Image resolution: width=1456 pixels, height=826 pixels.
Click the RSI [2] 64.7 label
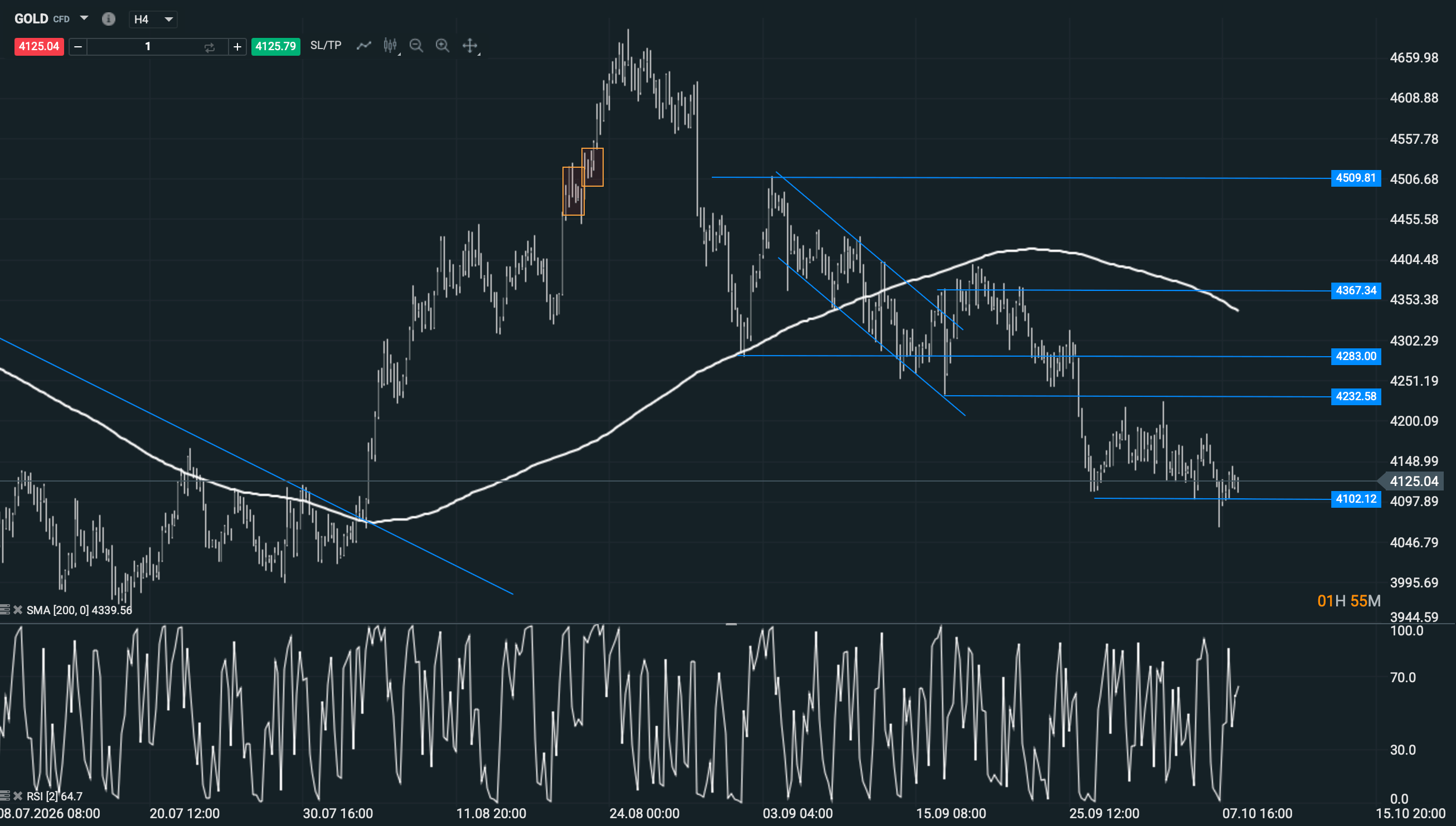point(55,796)
